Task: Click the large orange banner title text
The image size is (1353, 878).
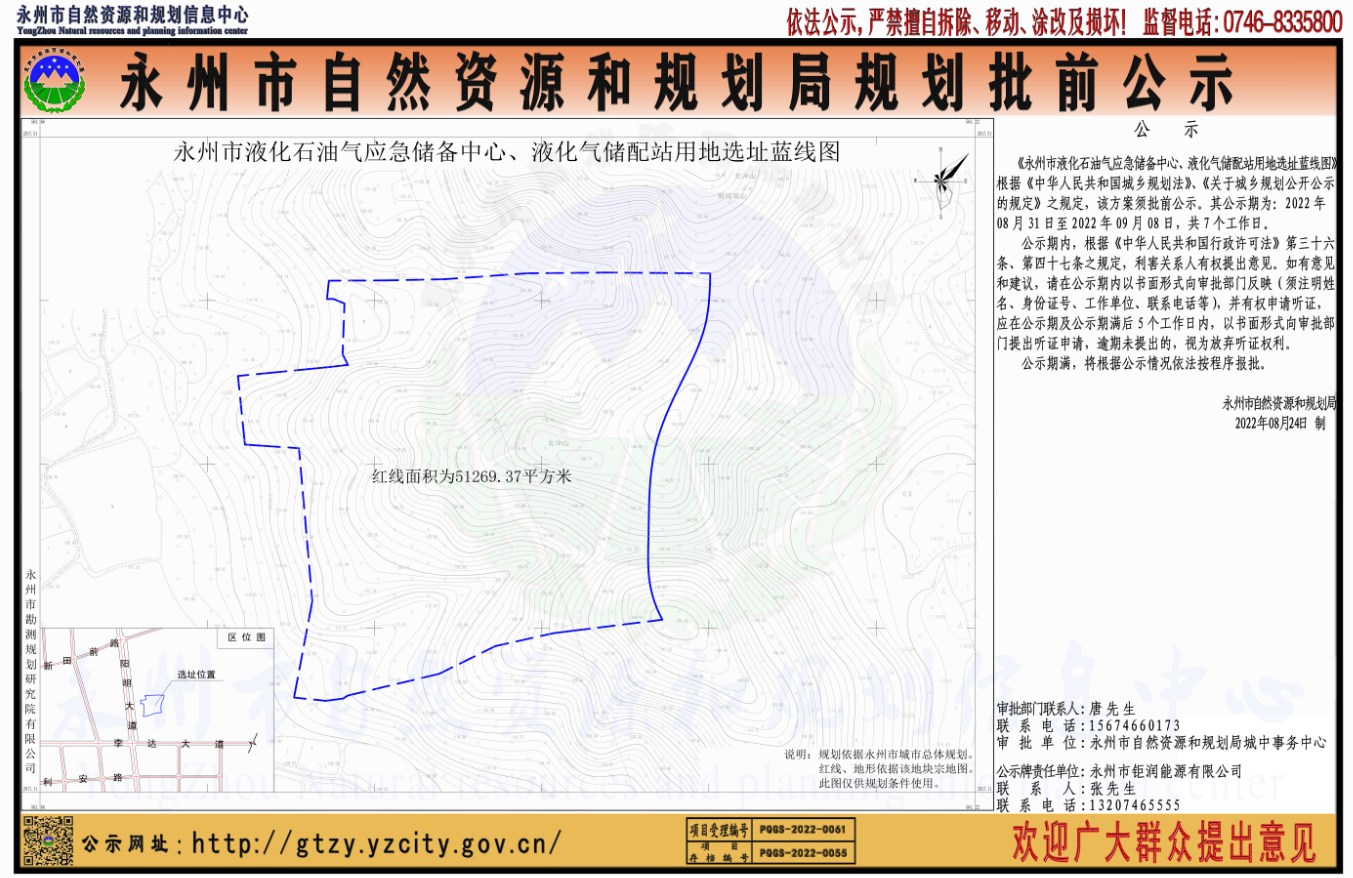Action: [676, 82]
